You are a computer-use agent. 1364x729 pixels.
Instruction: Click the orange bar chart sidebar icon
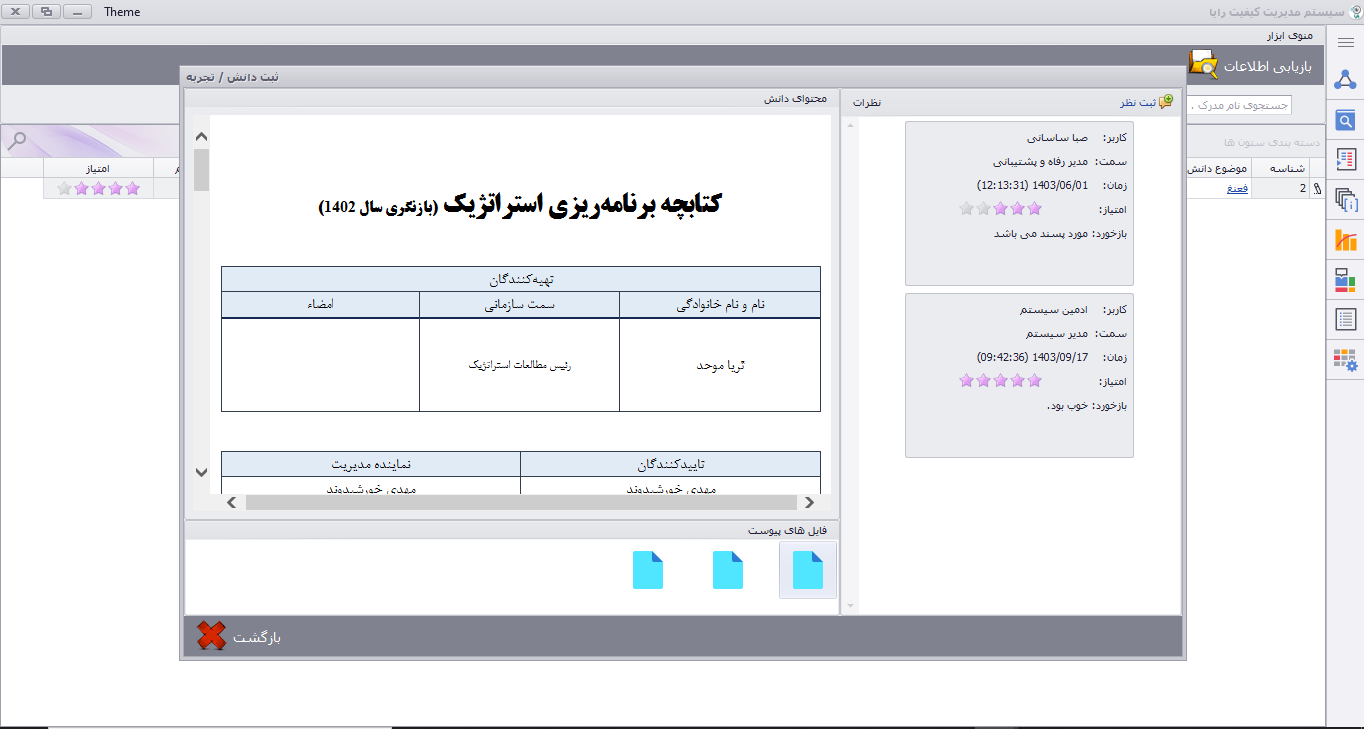point(1345,240)
